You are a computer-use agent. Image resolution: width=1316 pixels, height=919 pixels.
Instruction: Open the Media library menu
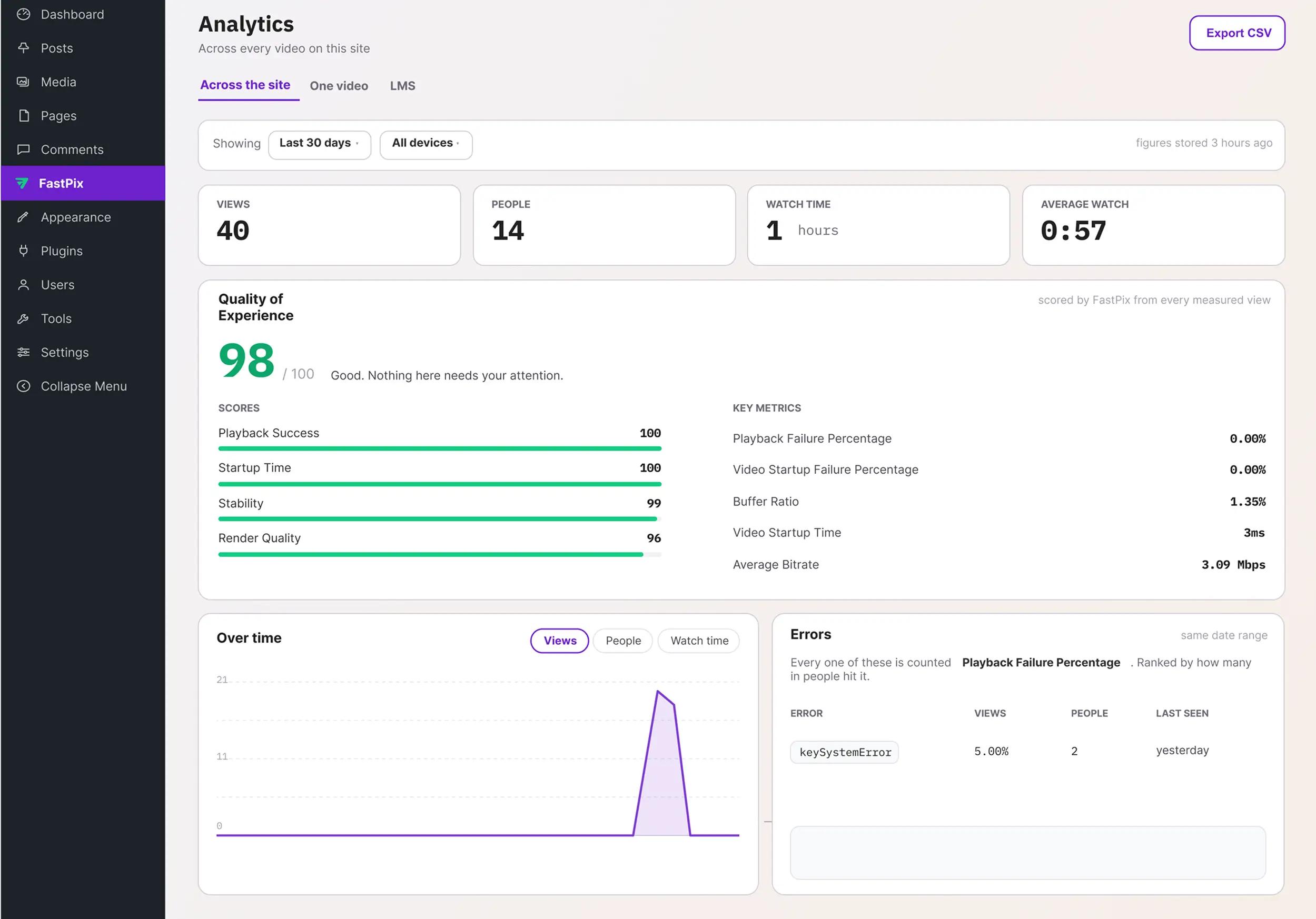pos(83,82)
